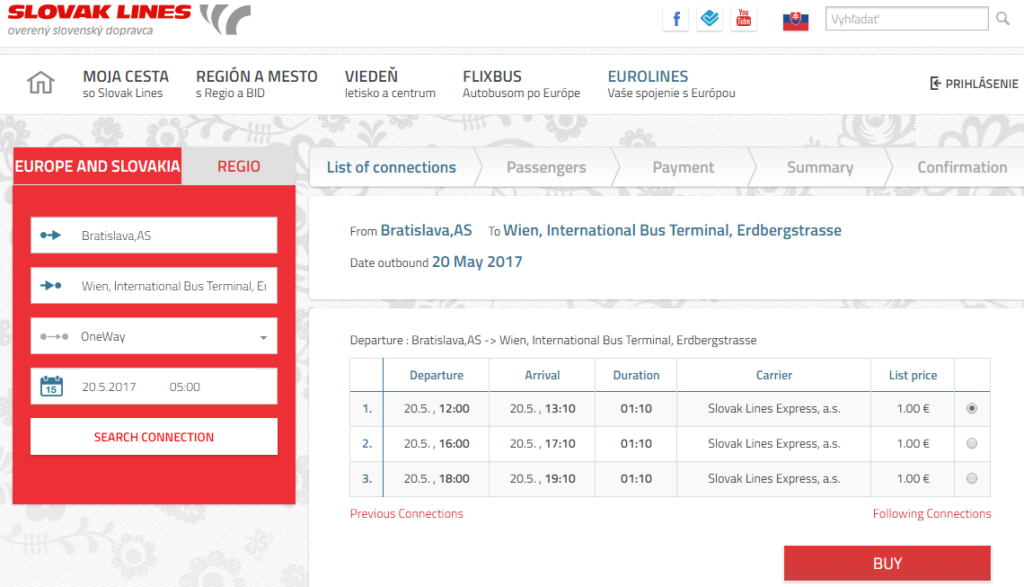This screenshot has width=1024, height=587.
Task: Open REGIÓN A MESTO menu
Action: (x=257, y=84)
